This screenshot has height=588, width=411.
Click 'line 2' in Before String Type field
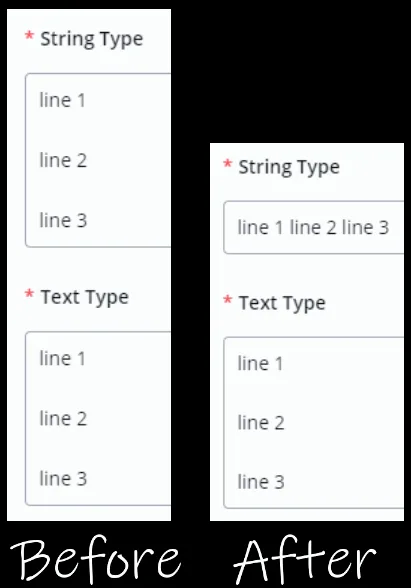click(x=63, y=160)
